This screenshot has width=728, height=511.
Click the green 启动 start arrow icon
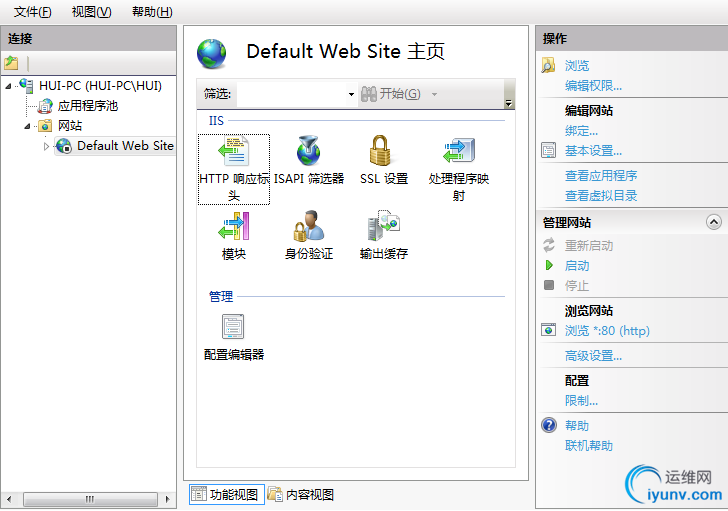coord(549,265)
